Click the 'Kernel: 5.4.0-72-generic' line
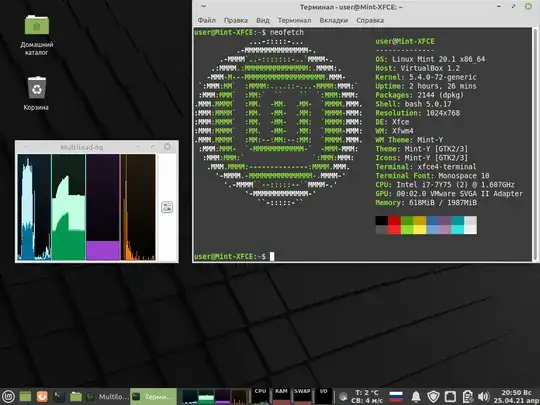 click(x=426, y=77)
